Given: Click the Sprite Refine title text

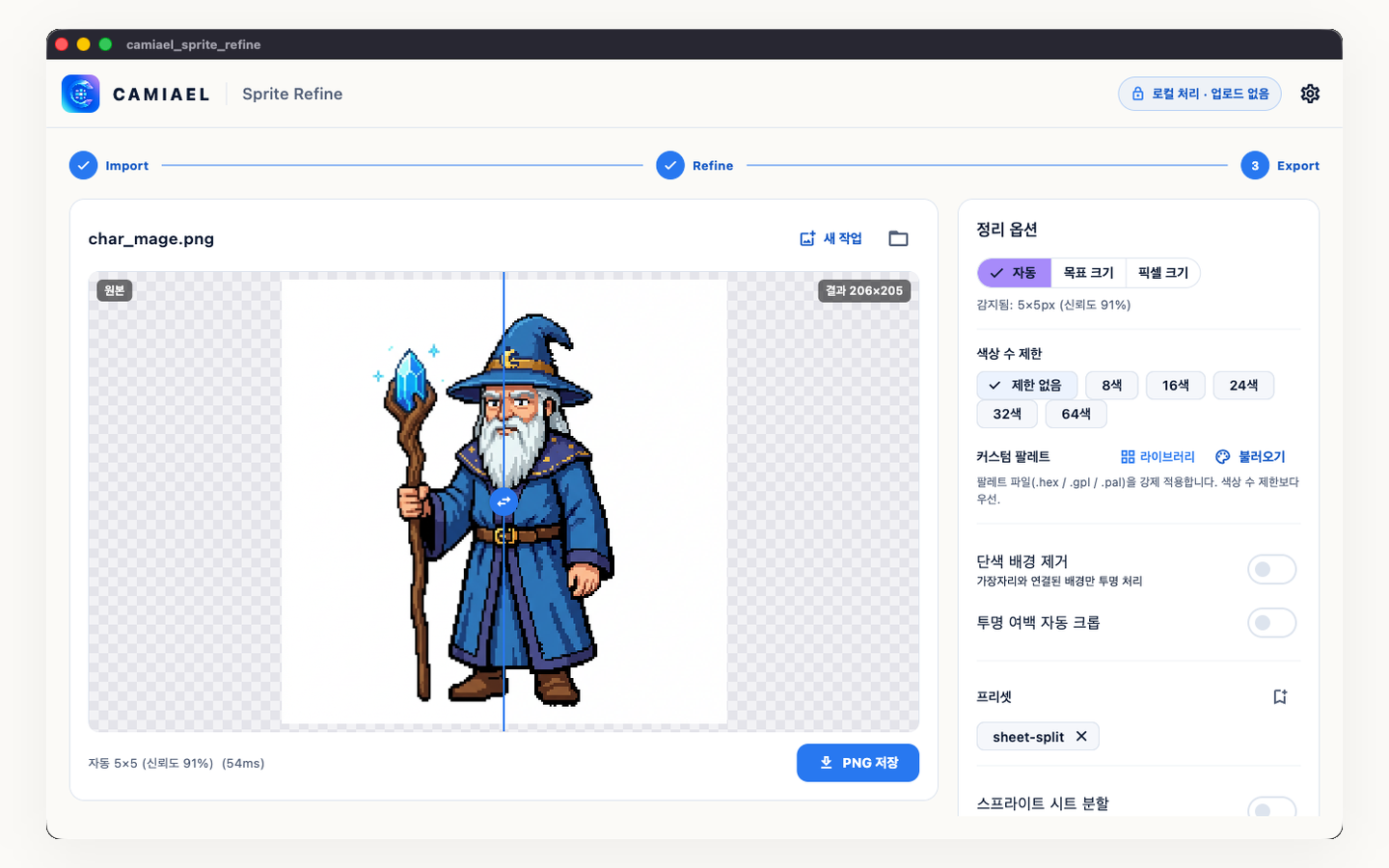Looking at the screenshot, I should point(292,94).
